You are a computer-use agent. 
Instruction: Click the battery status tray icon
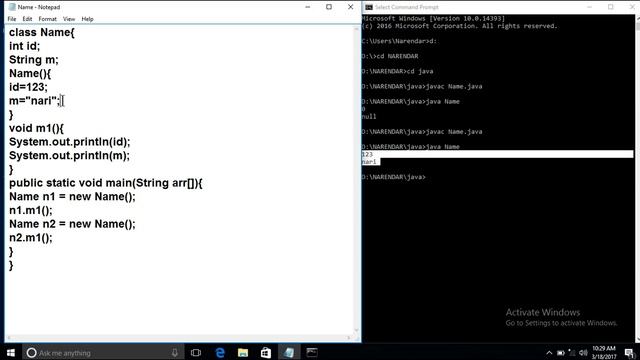[x=561, y=353]
